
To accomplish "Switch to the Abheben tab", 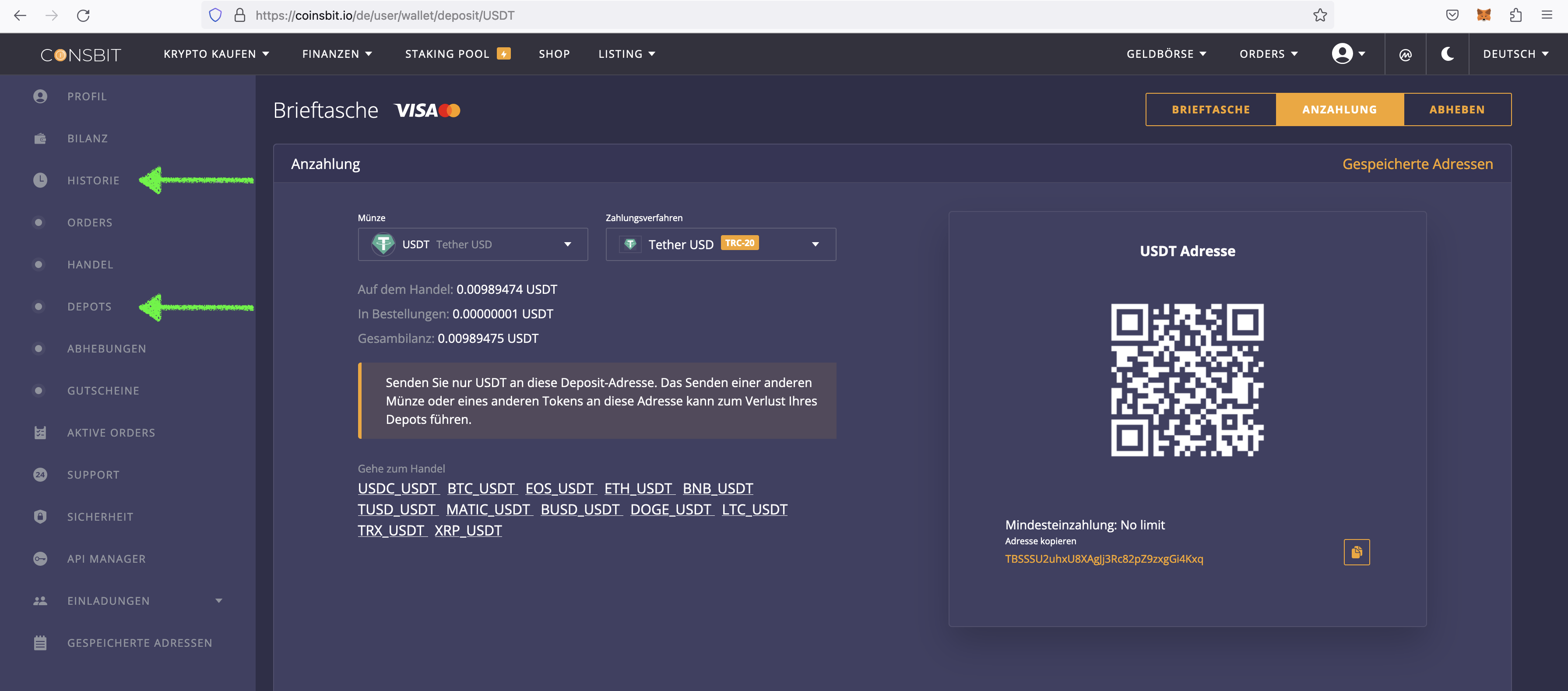I will point(1457,109).
